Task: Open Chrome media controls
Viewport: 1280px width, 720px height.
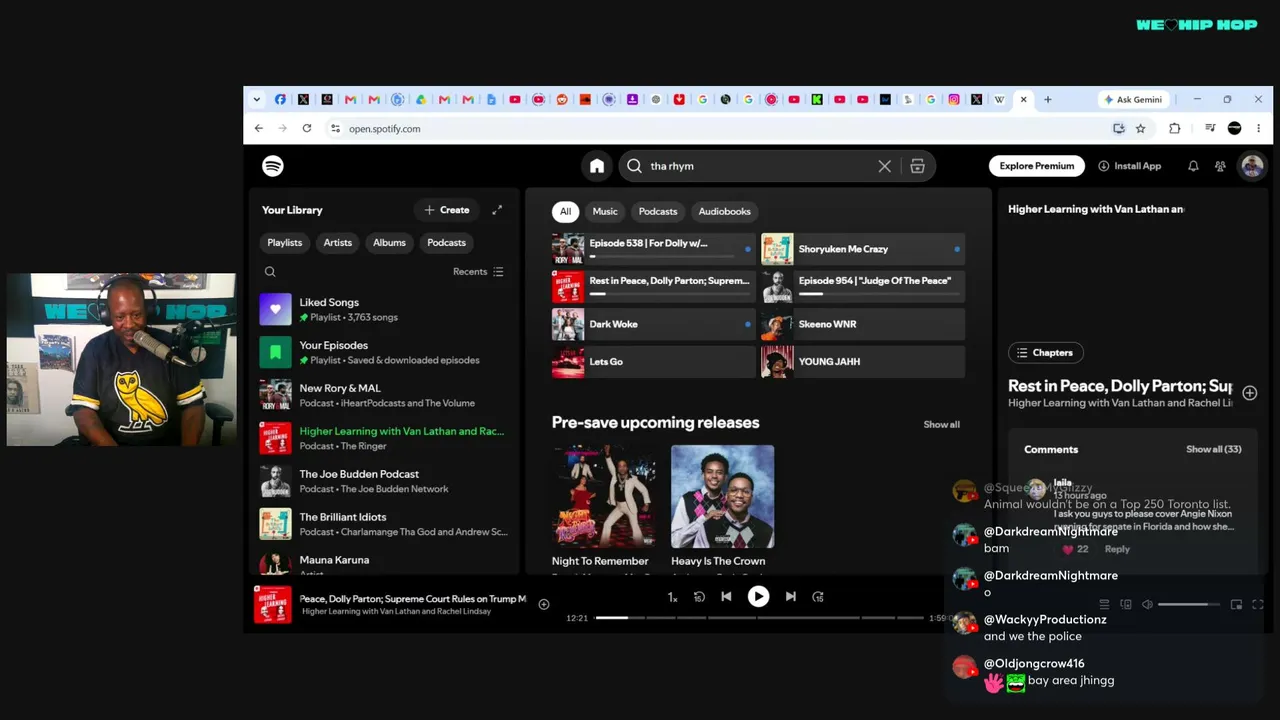Action: [1210, 128]
